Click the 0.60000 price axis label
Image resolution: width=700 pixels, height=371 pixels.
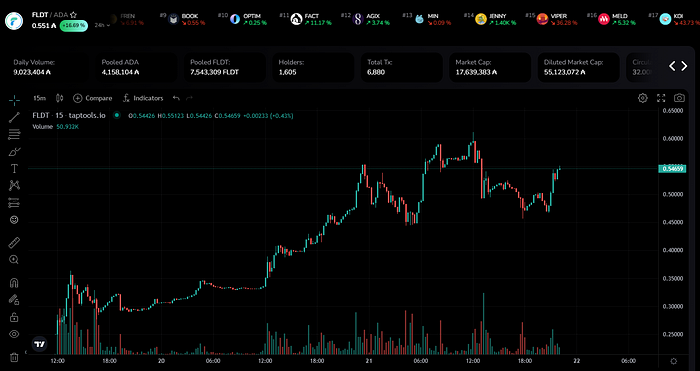coord(673,138)
